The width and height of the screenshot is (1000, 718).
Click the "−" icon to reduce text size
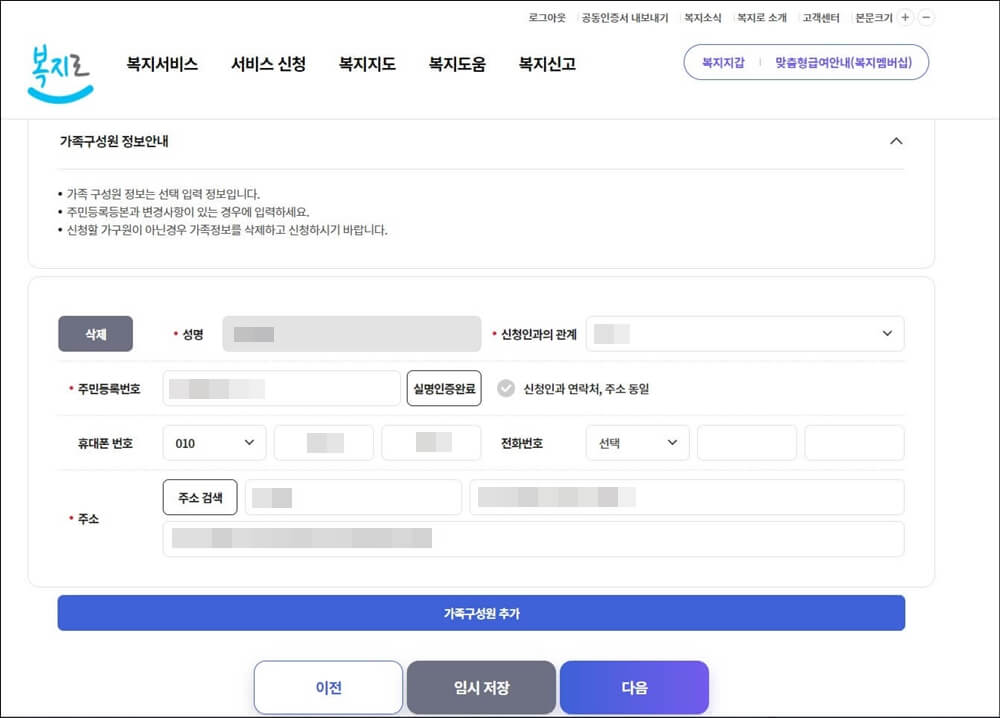[x=926, y=17]
